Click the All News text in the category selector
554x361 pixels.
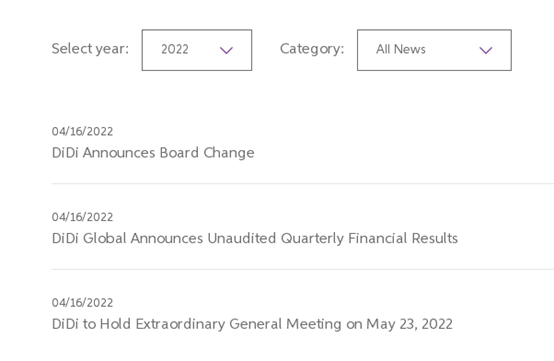pyautogui.click(x=401, y=49)
